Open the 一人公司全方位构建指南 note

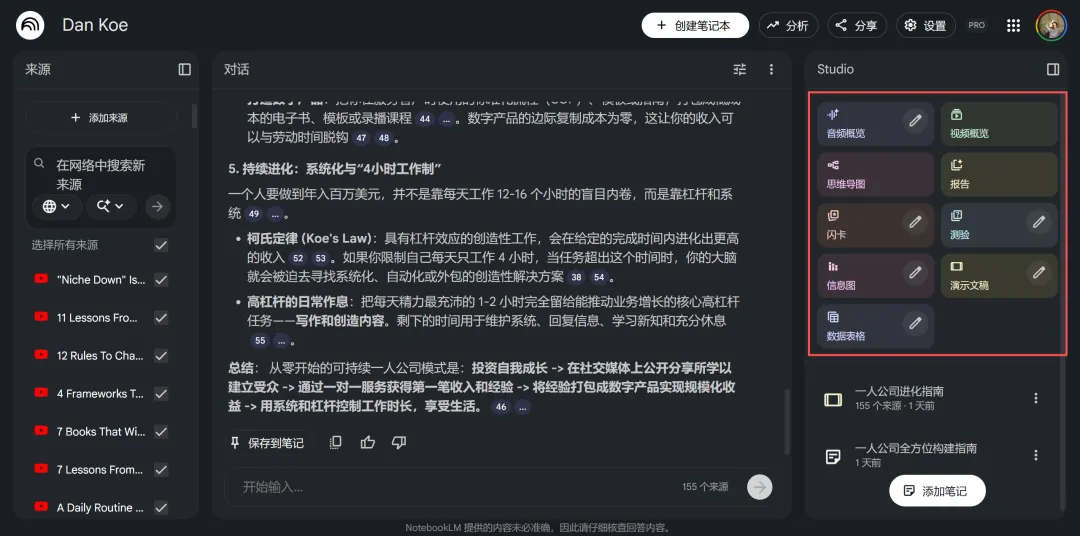point(922,455)
